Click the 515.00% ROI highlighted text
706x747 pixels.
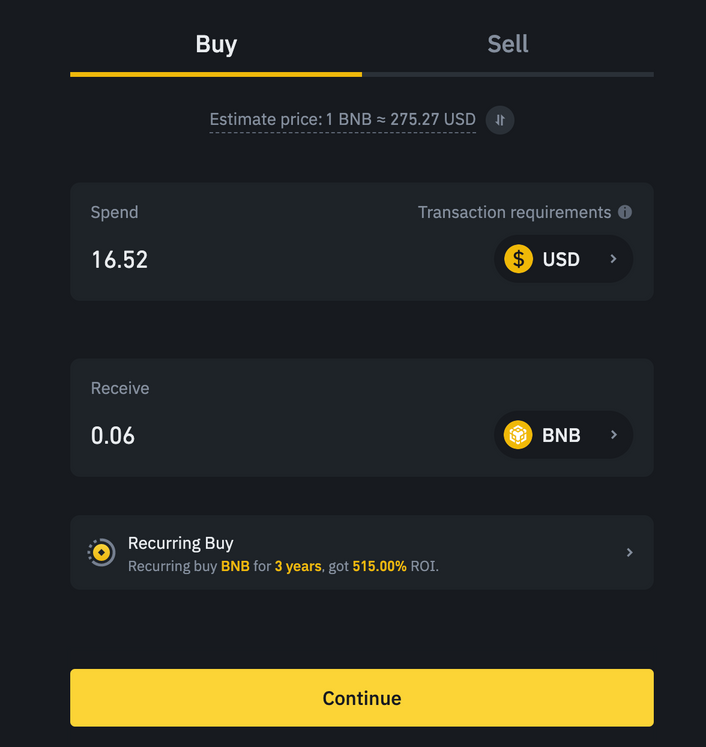pos(379,566)
